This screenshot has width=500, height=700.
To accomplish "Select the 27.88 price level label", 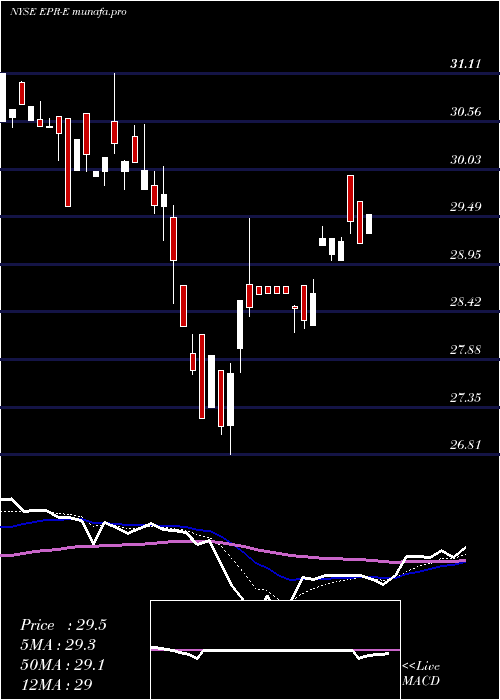I will [x=465, y=350].
